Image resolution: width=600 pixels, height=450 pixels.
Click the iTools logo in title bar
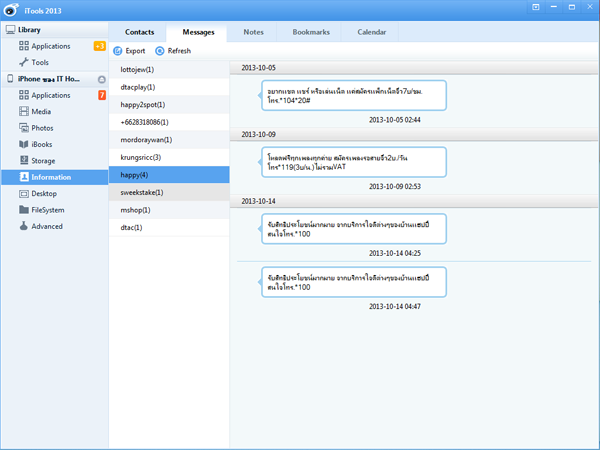(11, 8)
